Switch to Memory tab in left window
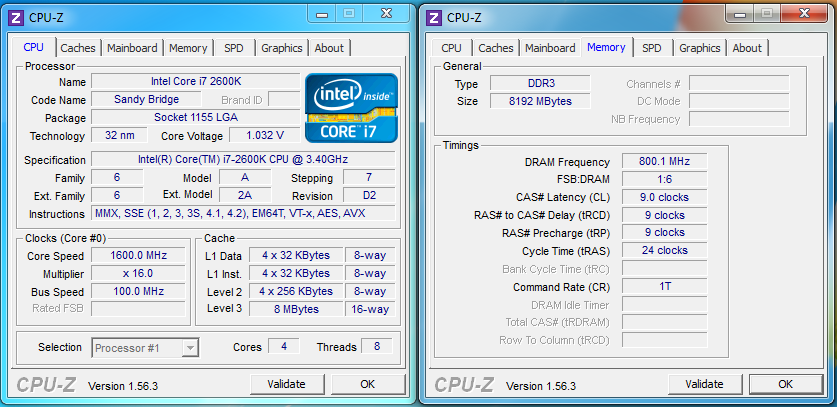 click(x=188, y=48)
